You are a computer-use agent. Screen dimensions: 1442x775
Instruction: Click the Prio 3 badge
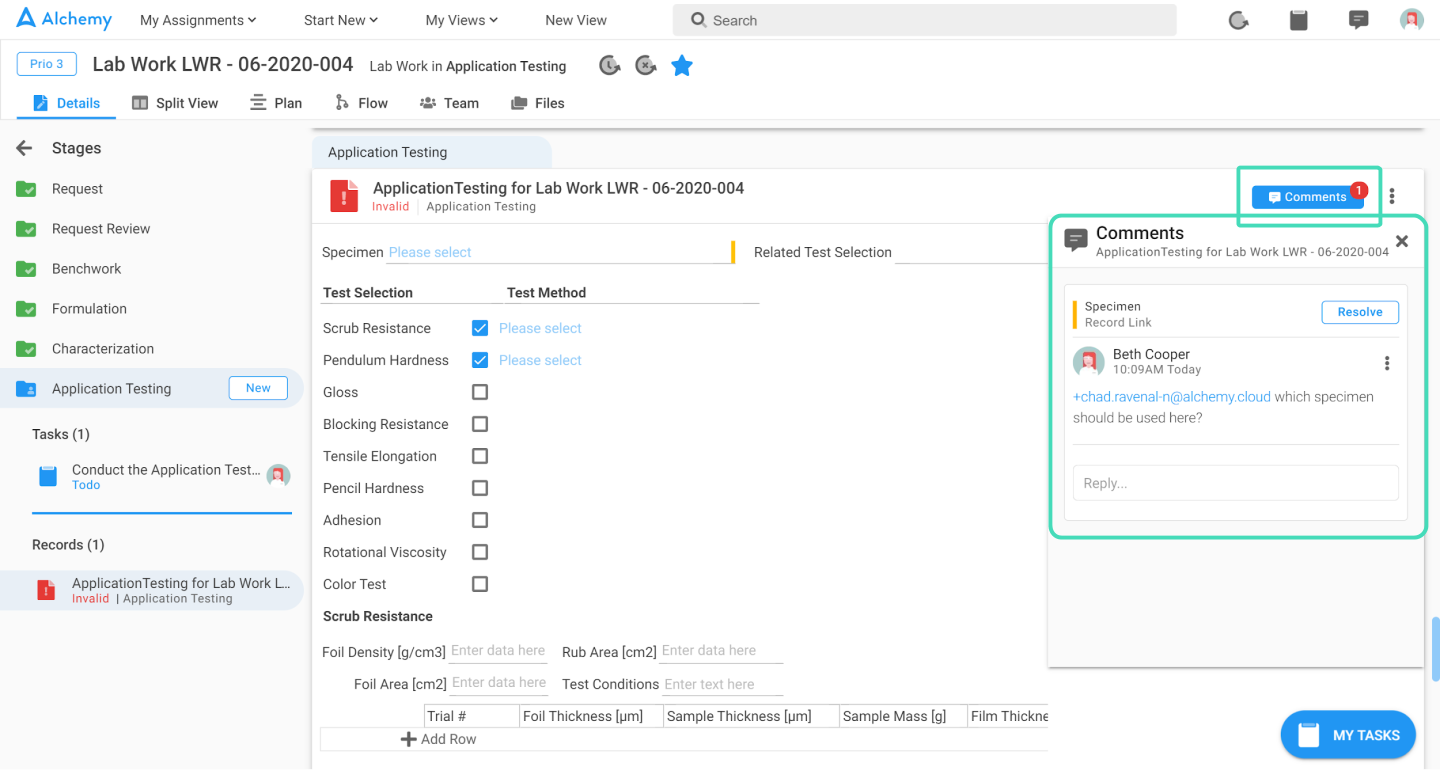[x=47, y=64]
